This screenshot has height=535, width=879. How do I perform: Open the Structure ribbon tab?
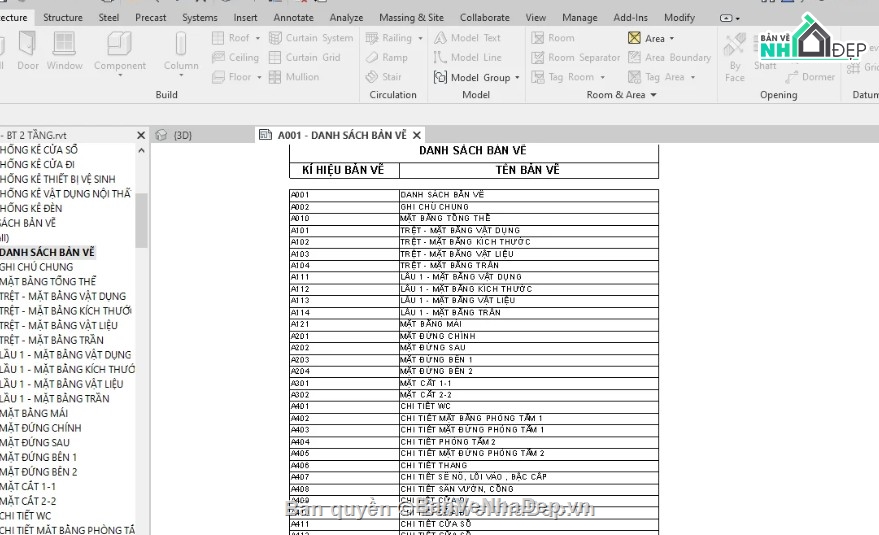click(63, 17)
